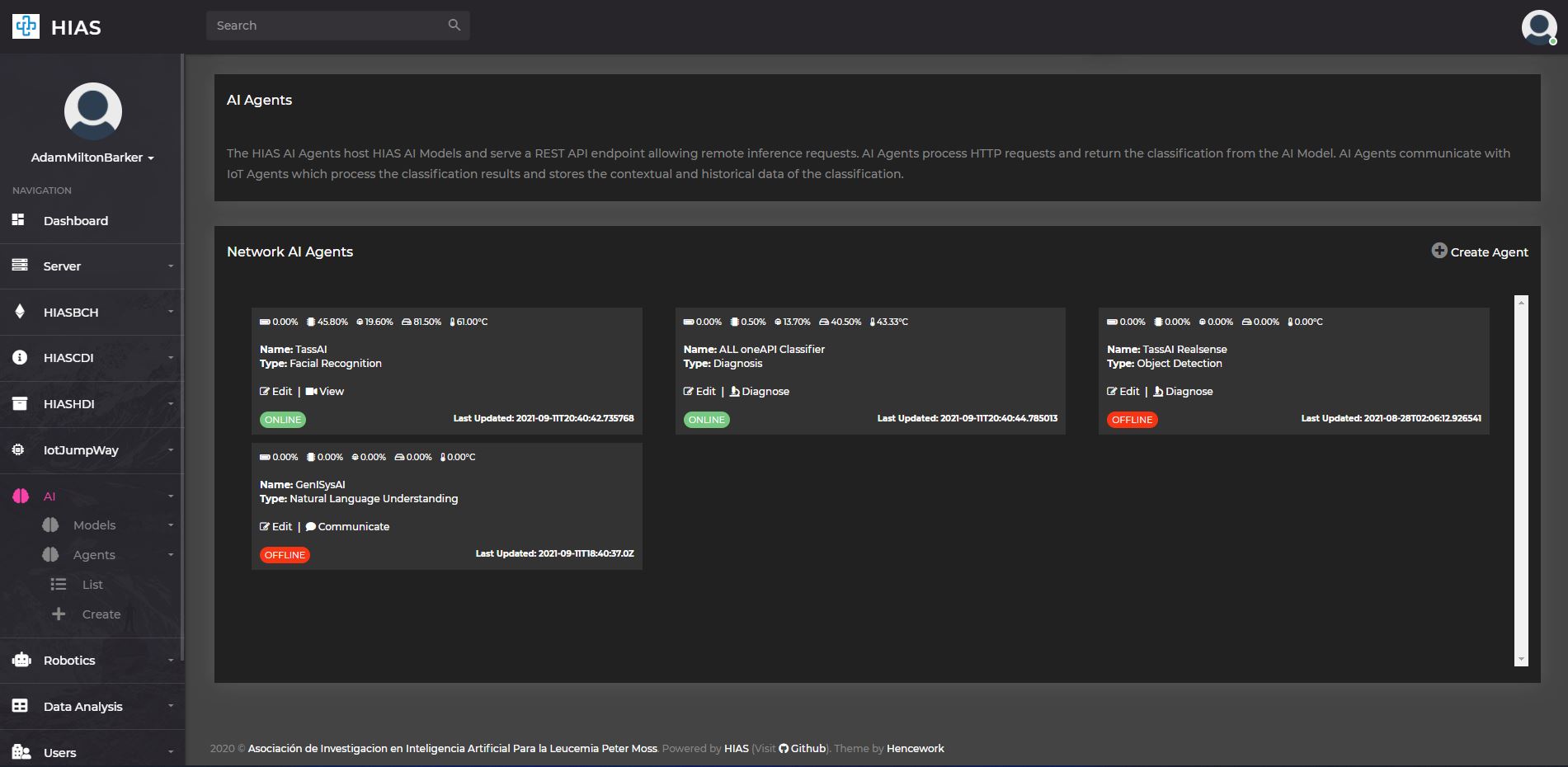Open the top-right user avatar
Image resolution: width=1568 pixels, height=767 pixels.
[x=1539, y=27]
